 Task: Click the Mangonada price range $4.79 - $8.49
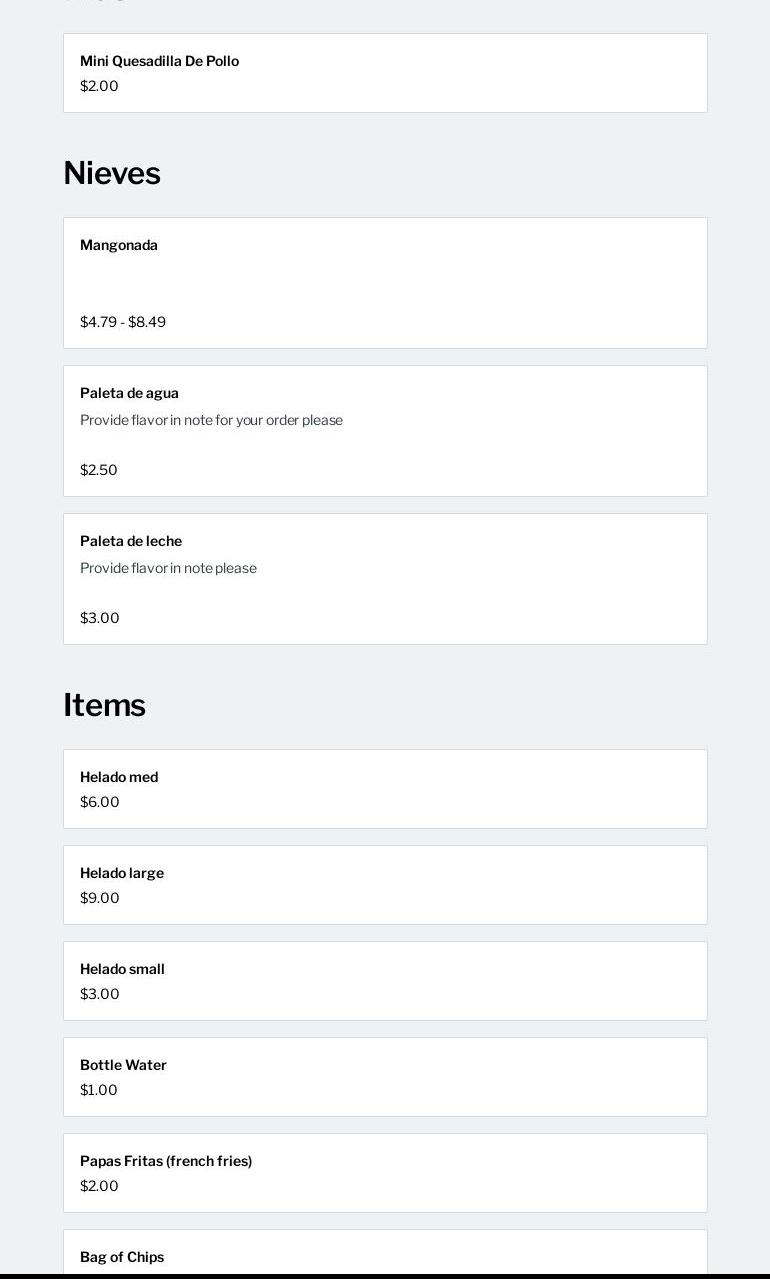[123, 322]
